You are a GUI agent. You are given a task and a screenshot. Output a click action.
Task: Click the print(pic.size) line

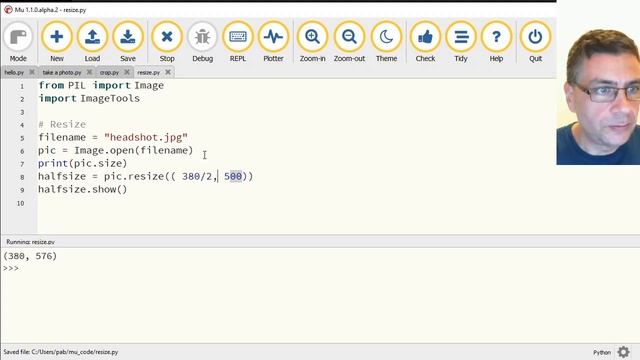click(x=82, y=163)
